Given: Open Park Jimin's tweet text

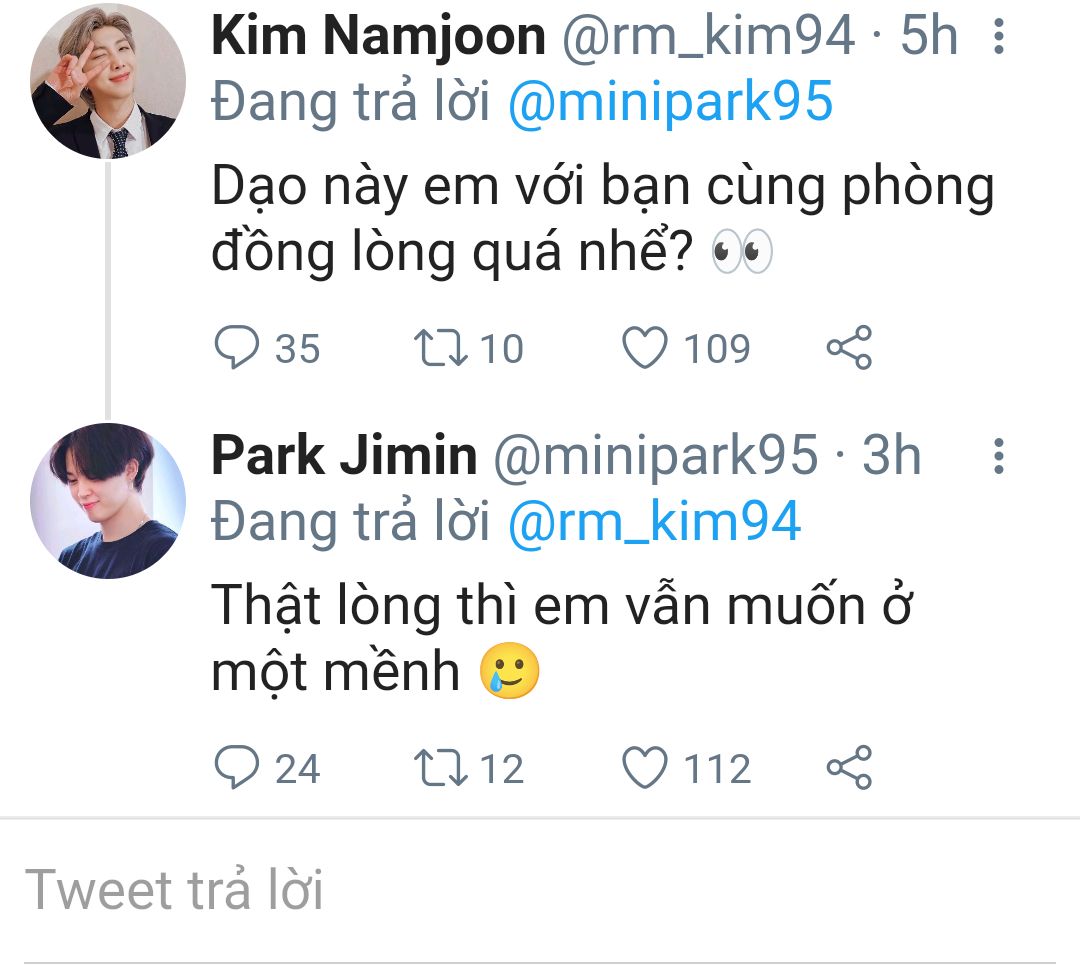Looking at the screenshot, I should coord(560,638).
